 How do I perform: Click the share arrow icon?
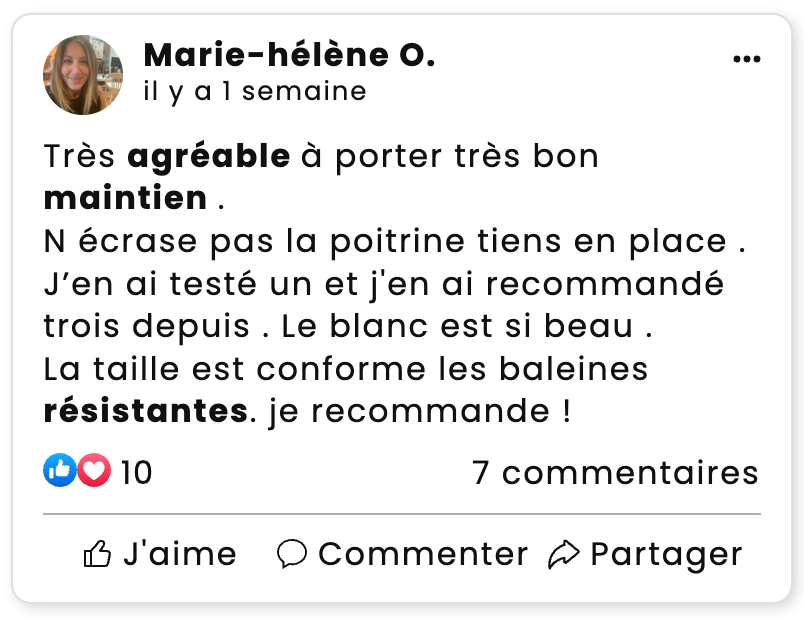coord(564,554)
